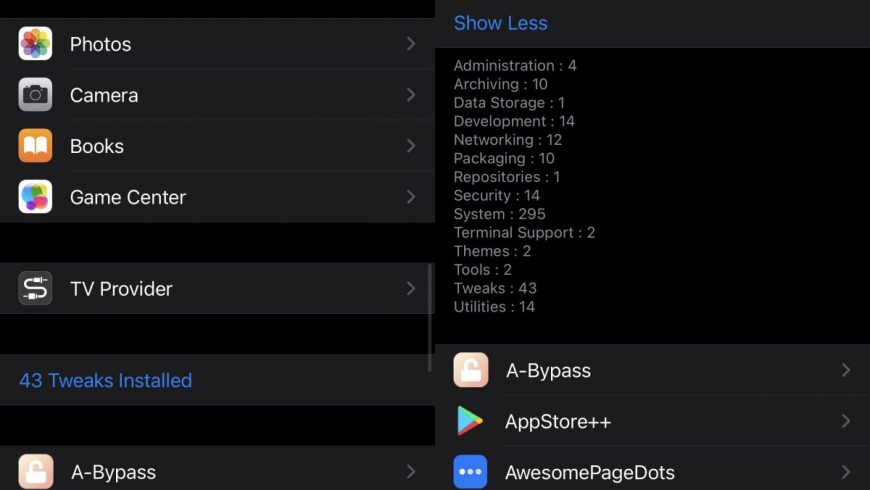Tap the A-Bypass icon in left panel
The image size is (870, 490).
[x=35, y=472]
